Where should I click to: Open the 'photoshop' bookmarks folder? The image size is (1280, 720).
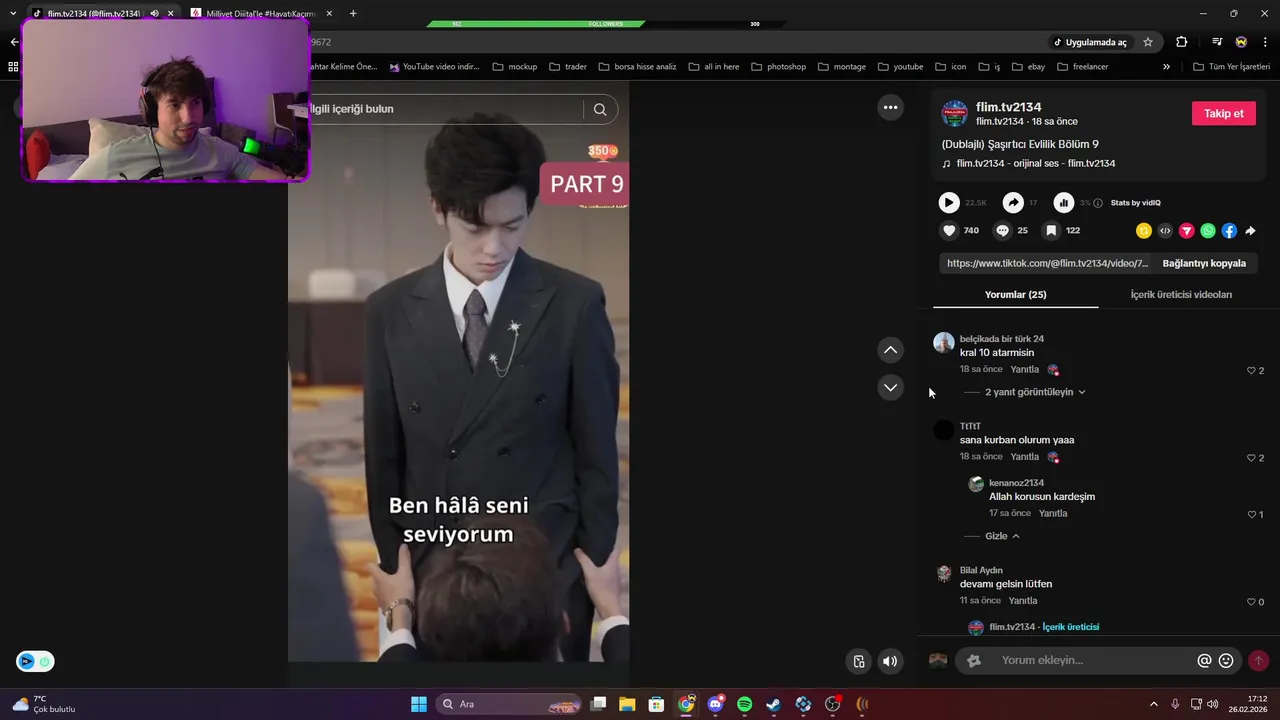777,67
